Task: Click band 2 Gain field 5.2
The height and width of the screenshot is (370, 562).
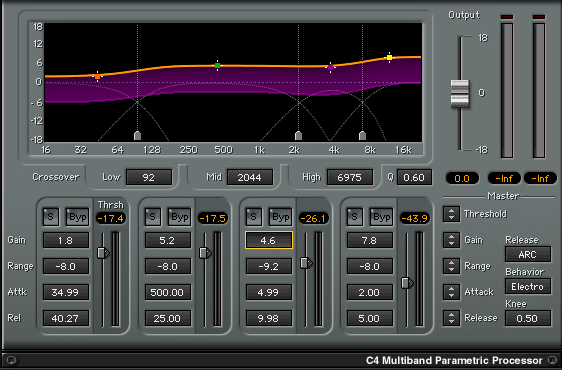Action: (x=168, y=240)
